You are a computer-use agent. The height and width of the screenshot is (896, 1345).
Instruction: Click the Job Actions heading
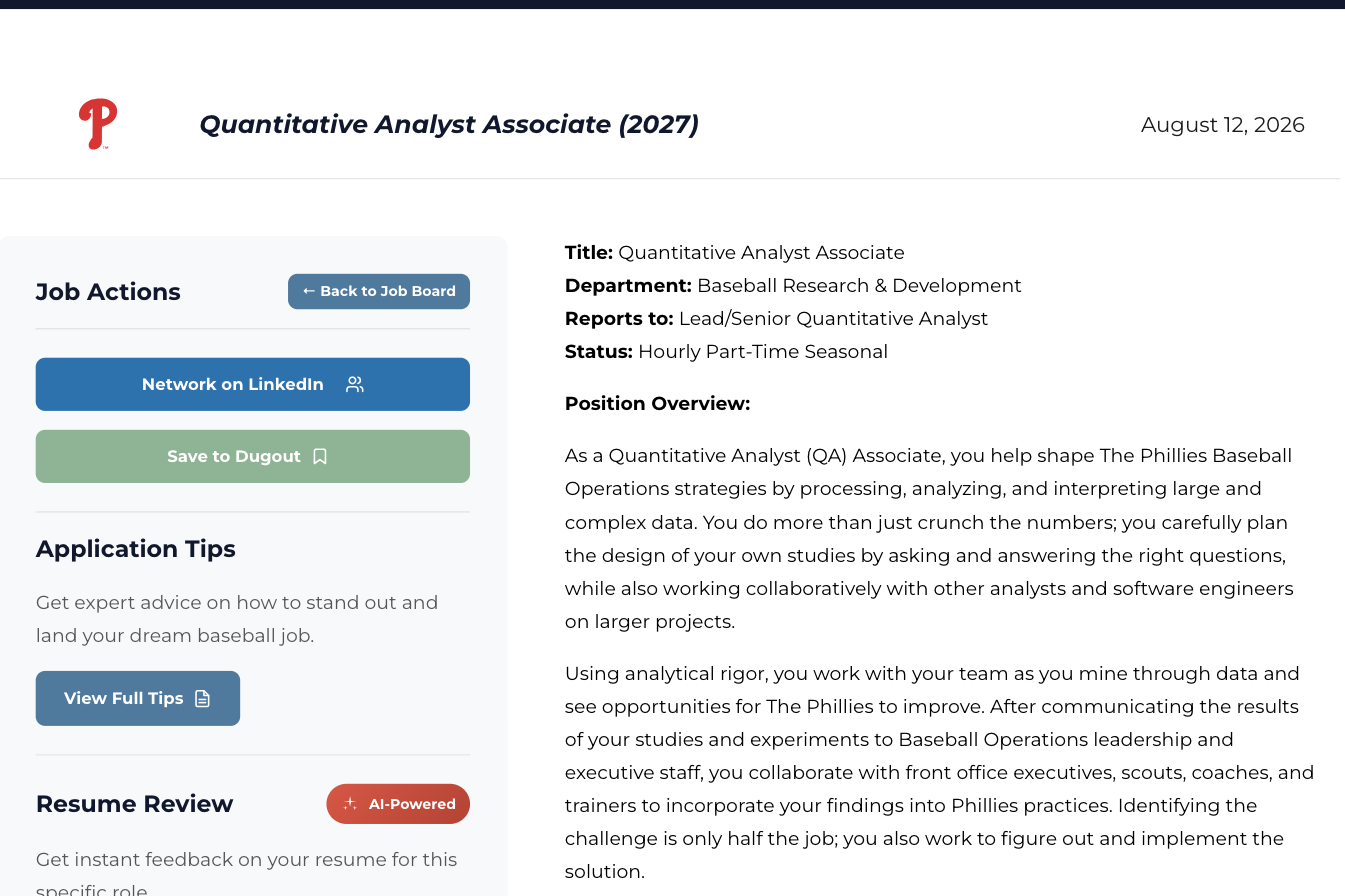(108, 292)
